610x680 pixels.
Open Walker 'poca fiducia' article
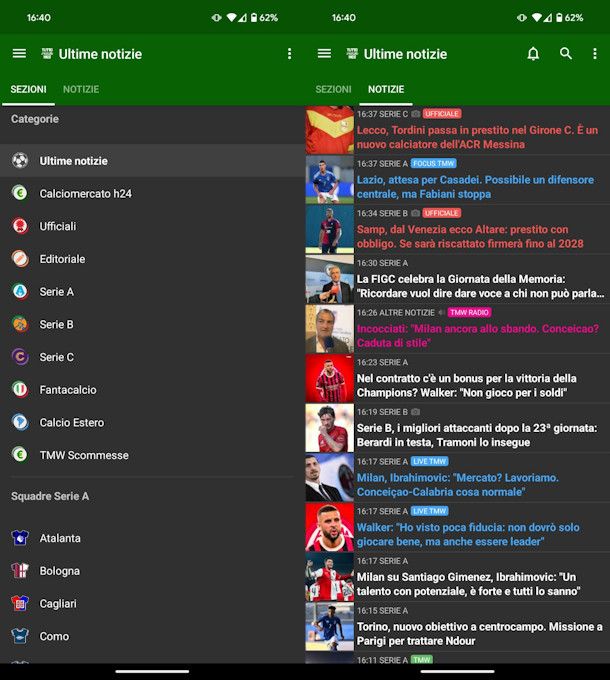click(457, 527)
